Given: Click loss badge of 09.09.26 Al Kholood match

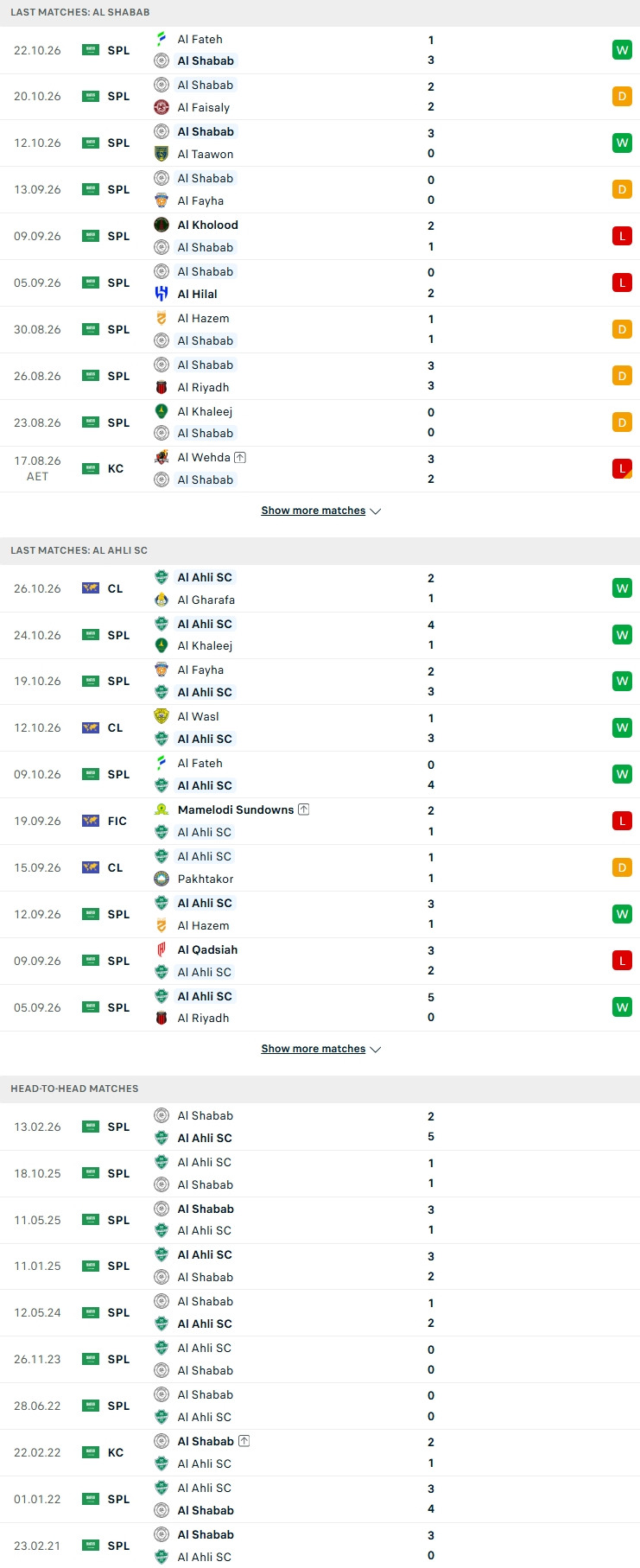Looking at the screenshot, I should click(x=622, y=236).
